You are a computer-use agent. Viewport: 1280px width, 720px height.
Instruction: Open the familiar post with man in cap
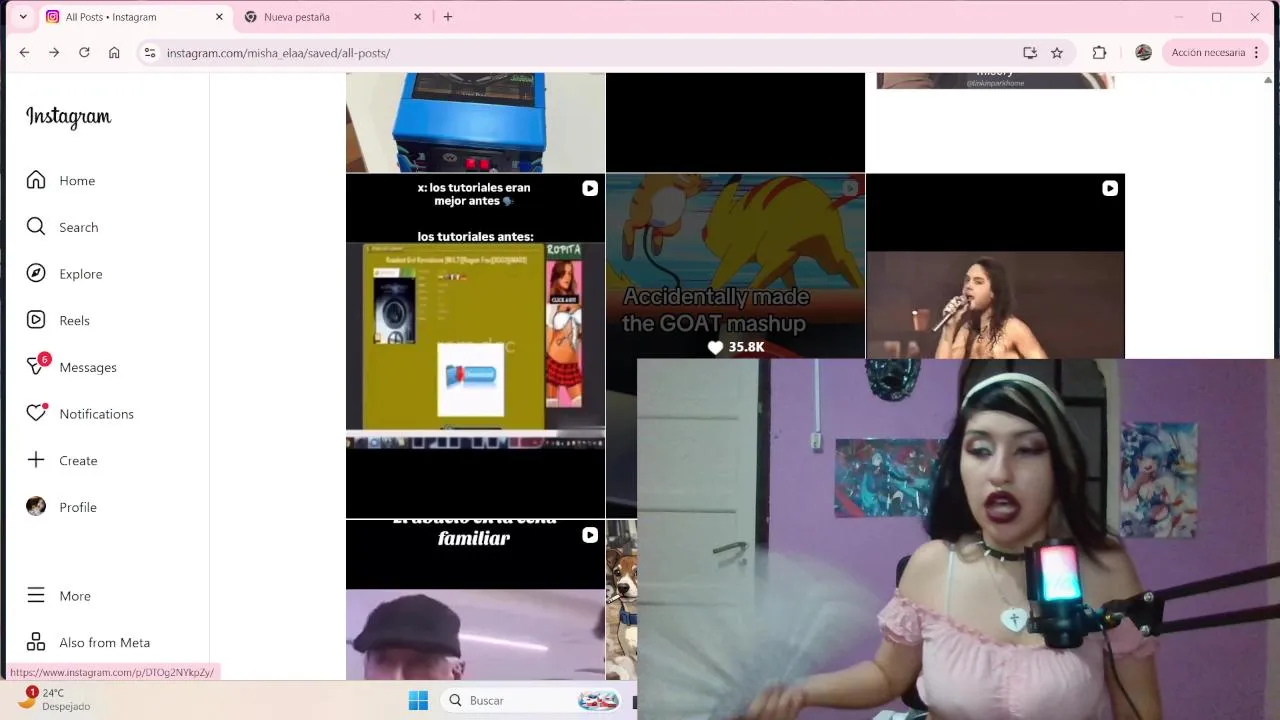coord(475,600)
